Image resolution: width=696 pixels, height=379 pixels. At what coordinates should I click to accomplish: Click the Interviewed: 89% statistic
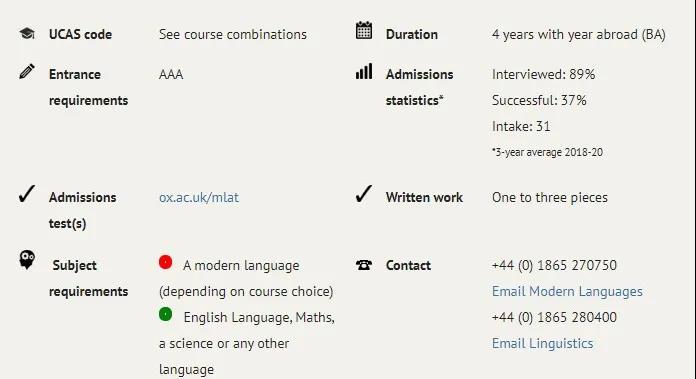543,74
